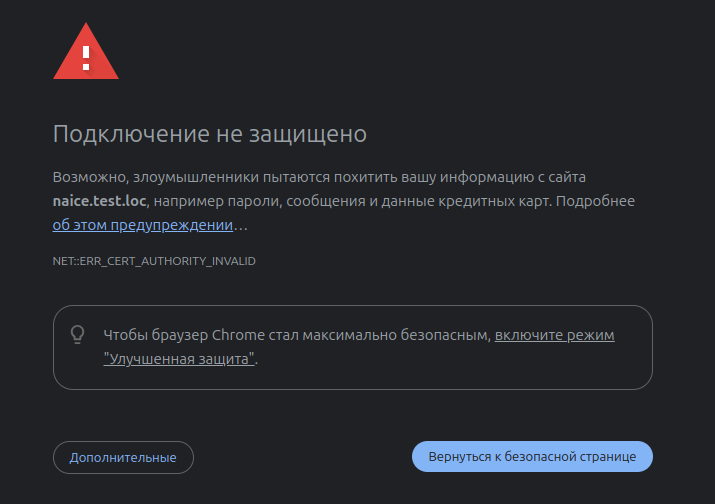The height and width of the screenshot is (504, 715).
Task: Open the Дополнительные advanced options
Action: tap(123, 457)
